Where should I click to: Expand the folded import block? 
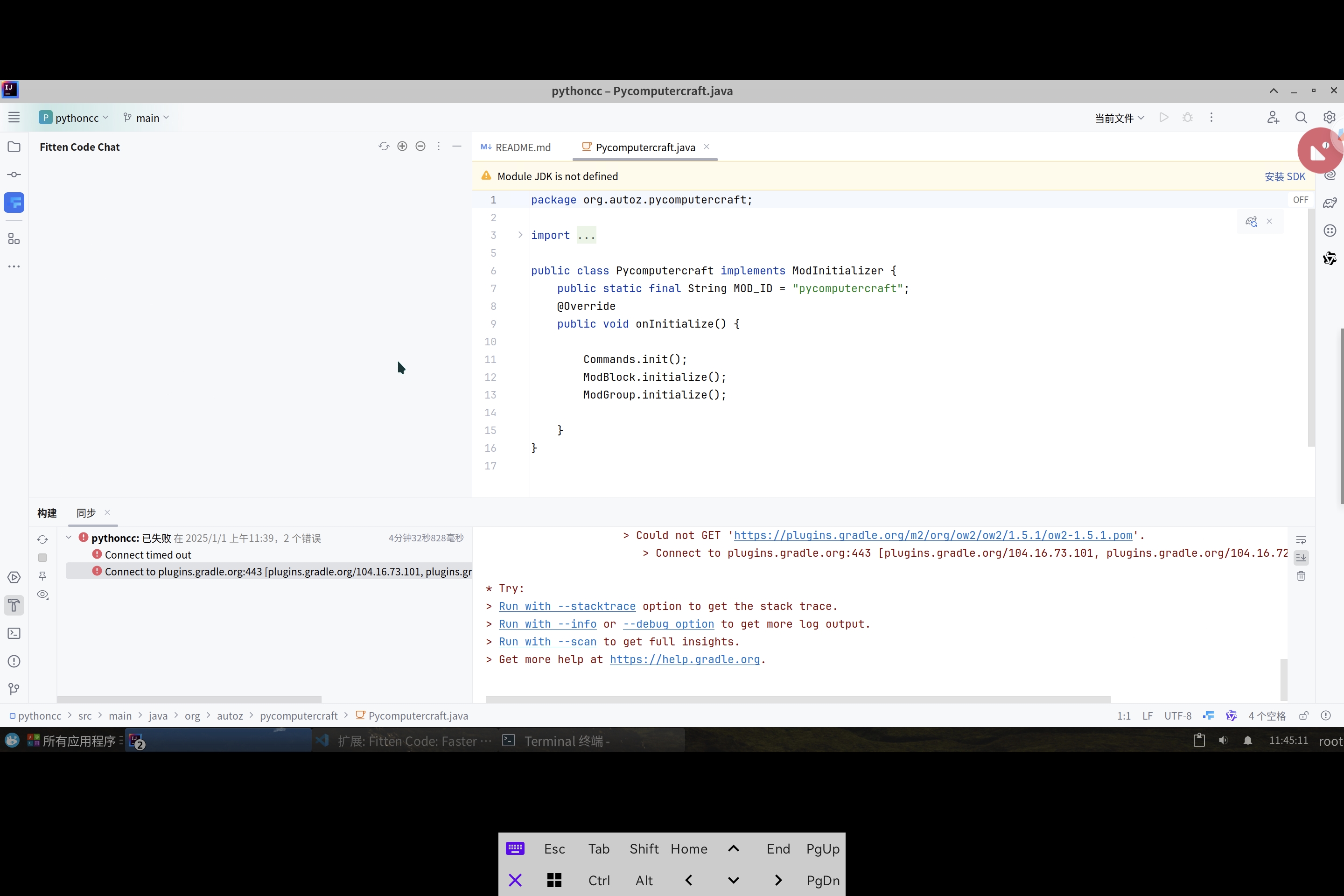click(520, 235)
